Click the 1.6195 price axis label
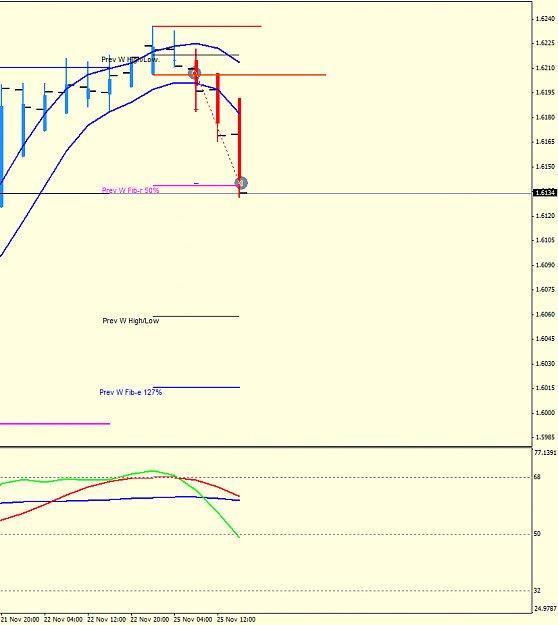Screen dimensions: 558x625 pos(545,92)
